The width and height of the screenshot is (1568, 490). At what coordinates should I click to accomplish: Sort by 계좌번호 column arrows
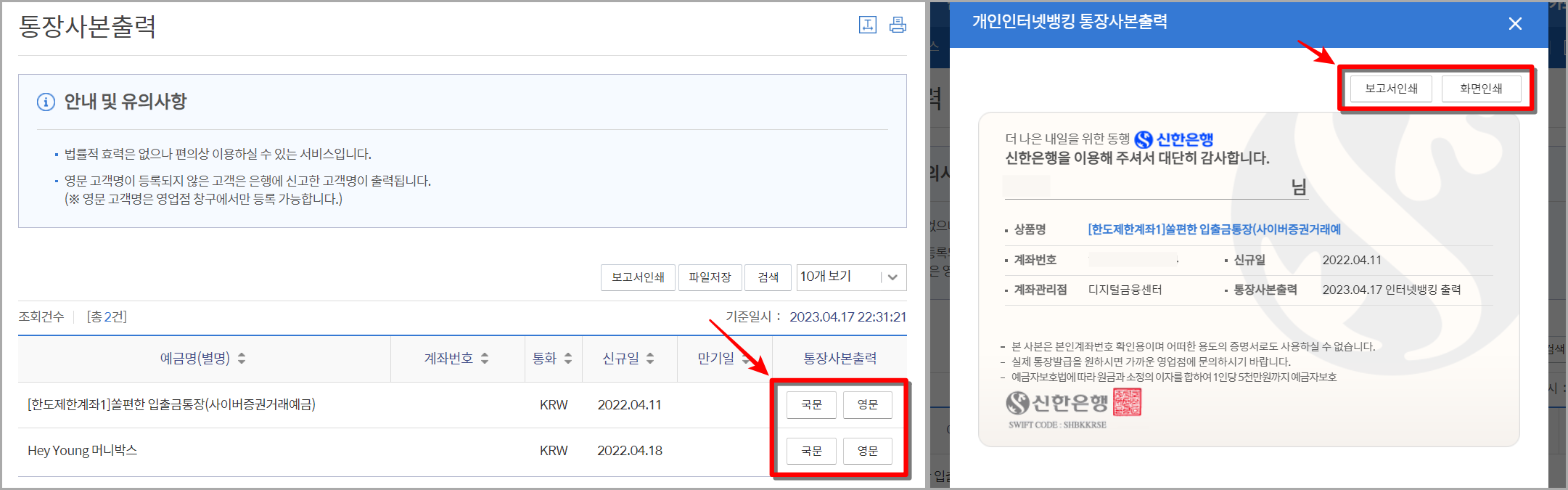(x=485, y=359)
